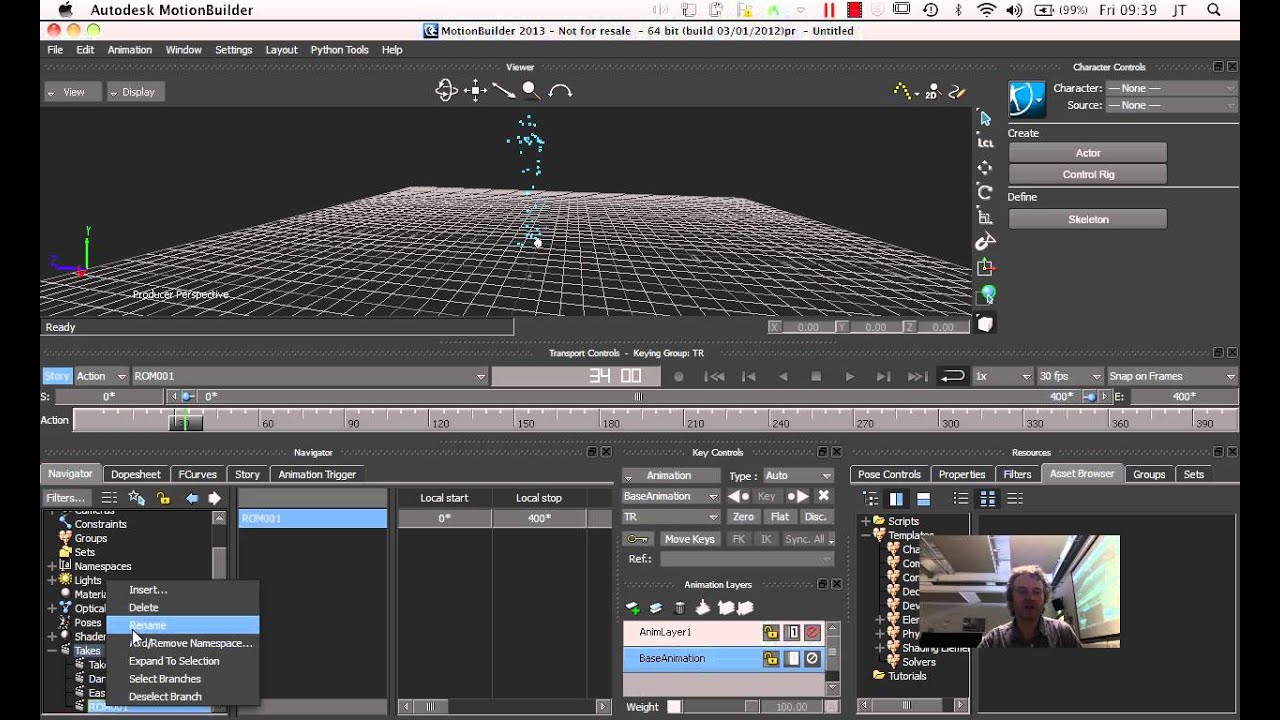
Task: Toggle loop playback in Transport Controls
Action: point(952,376)
